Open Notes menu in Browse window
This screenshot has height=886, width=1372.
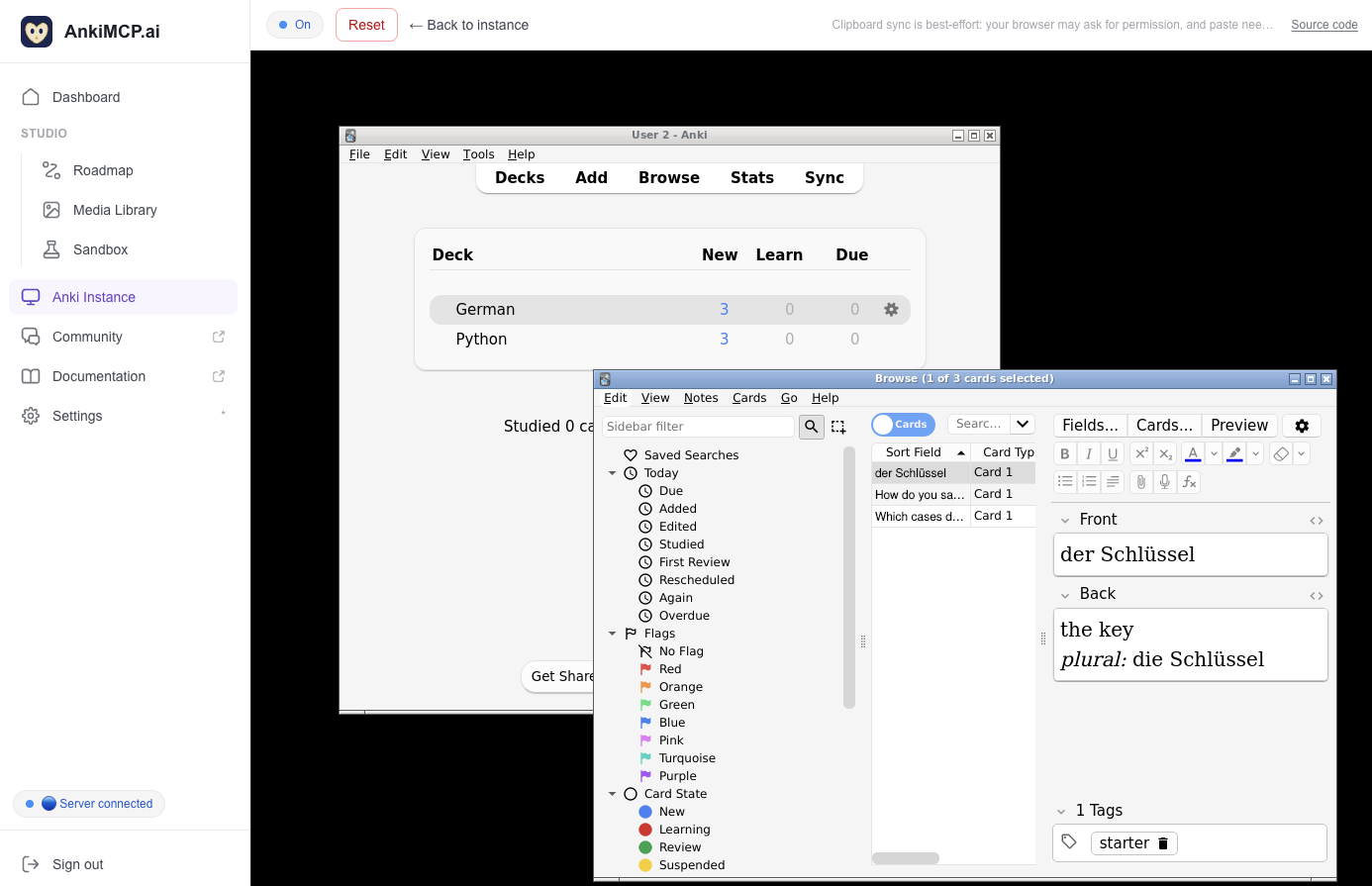(x=701, y=398)
